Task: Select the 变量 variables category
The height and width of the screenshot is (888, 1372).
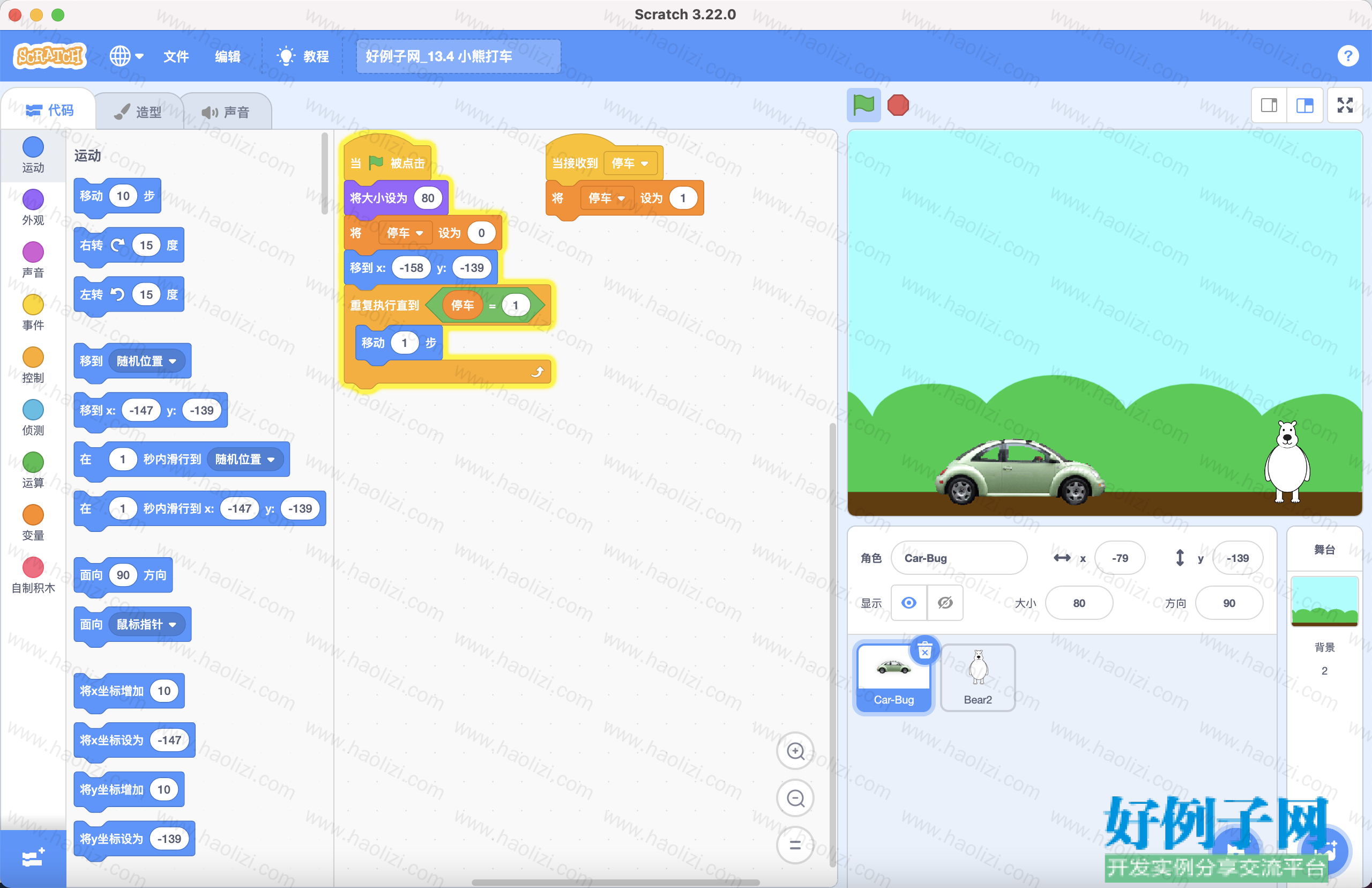Action: (x=33, y=522)
